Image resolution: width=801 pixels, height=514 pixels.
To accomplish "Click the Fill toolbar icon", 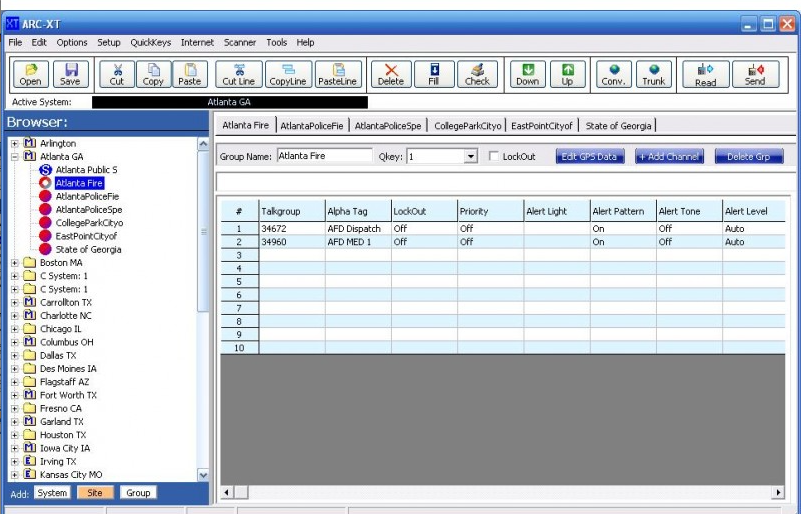I will click(x=434, y=69).
